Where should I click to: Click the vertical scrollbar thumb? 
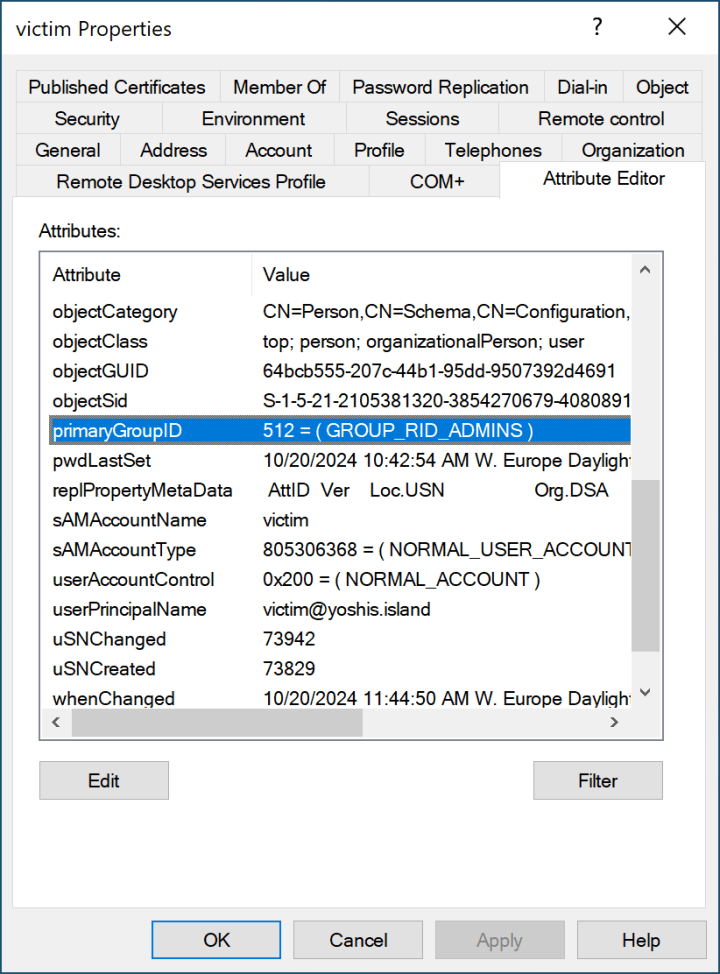(647, 565)
